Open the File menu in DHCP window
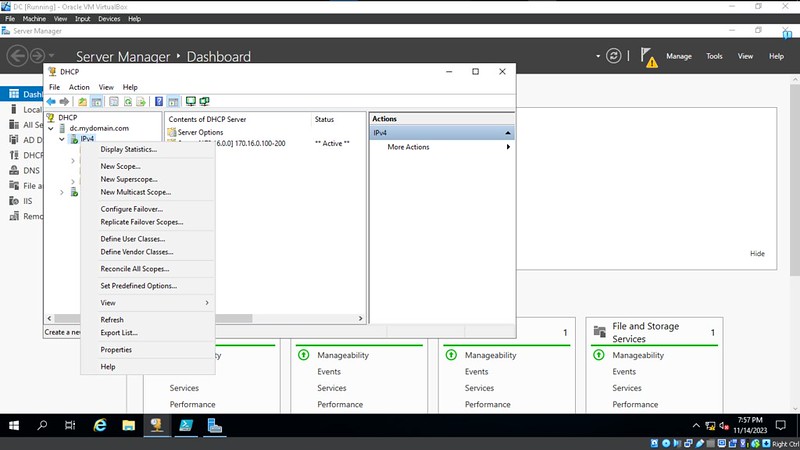The width and height of the screenshot is (800, 450). (x=54, y=87)
